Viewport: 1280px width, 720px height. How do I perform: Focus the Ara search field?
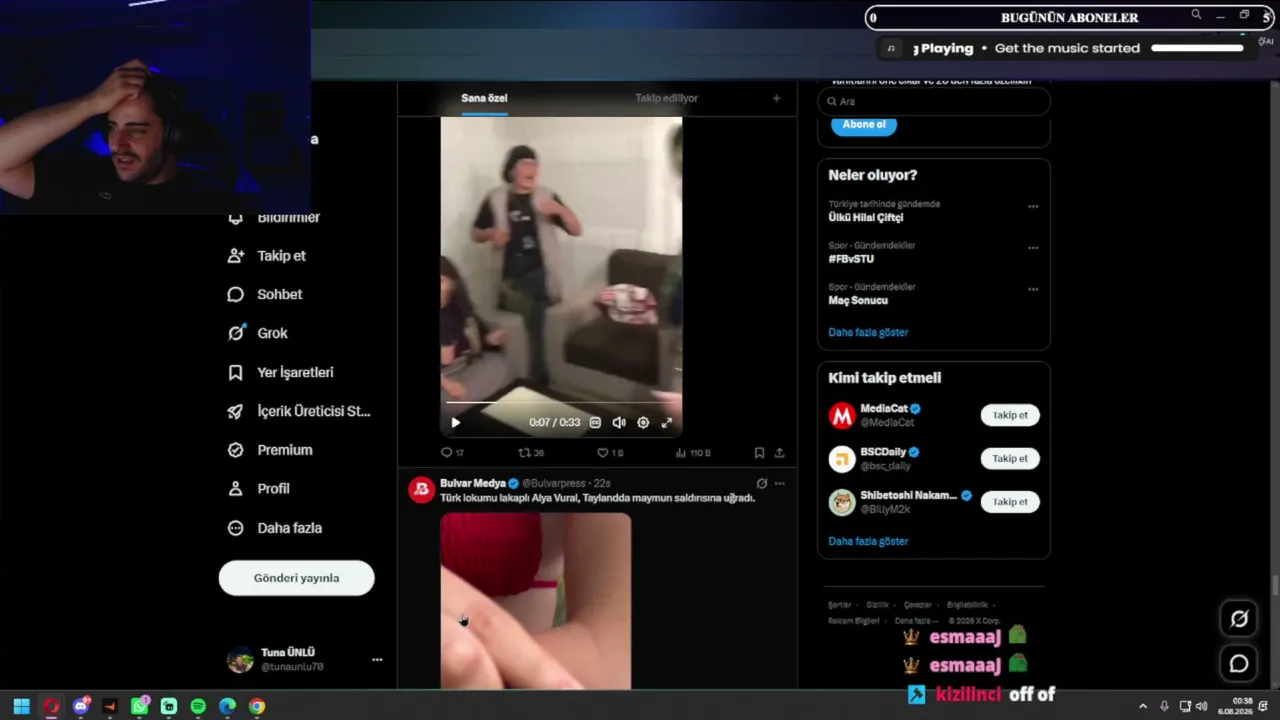(x=934, y=101)
